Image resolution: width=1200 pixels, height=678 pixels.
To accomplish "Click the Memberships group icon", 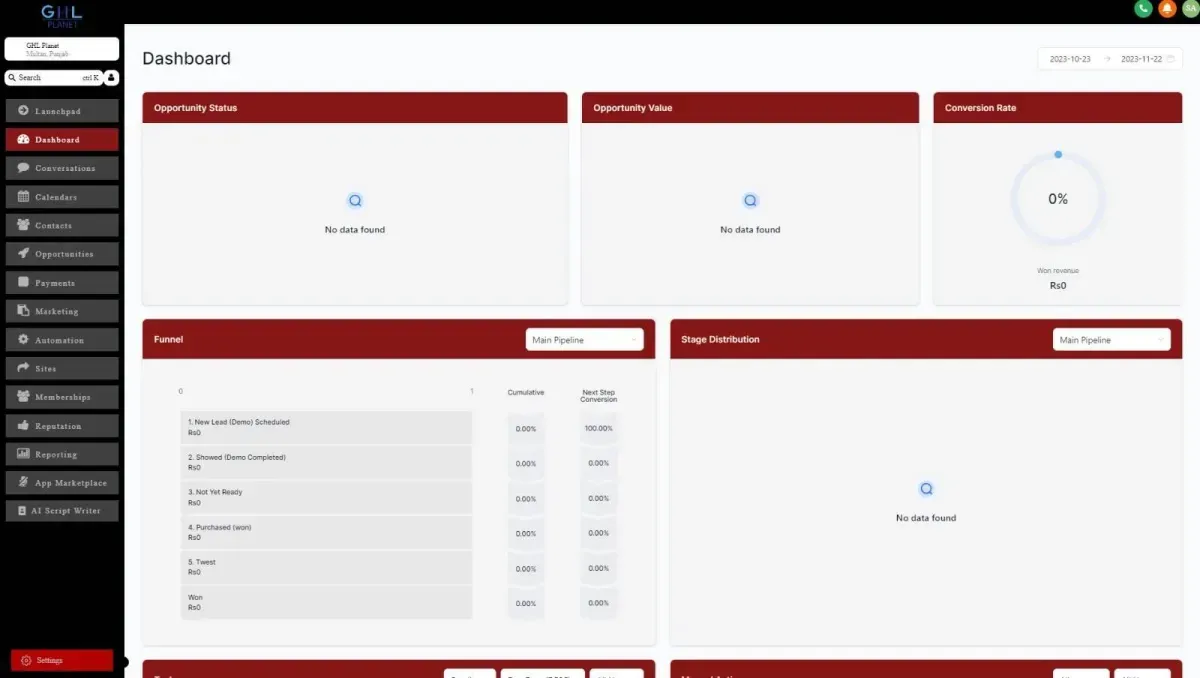I will click(23, 397).
